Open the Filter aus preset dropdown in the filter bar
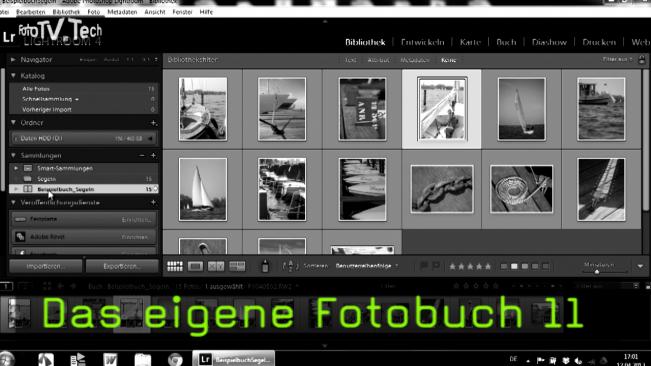651x366 pixels. pyautogui.click(x=617, y=59)
